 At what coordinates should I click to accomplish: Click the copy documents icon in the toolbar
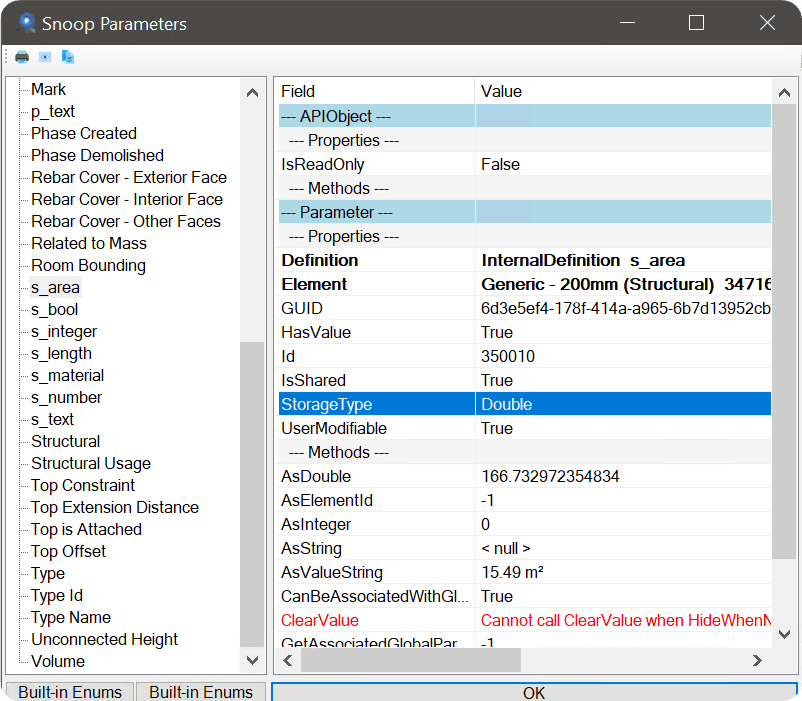(x=68, y=57)
